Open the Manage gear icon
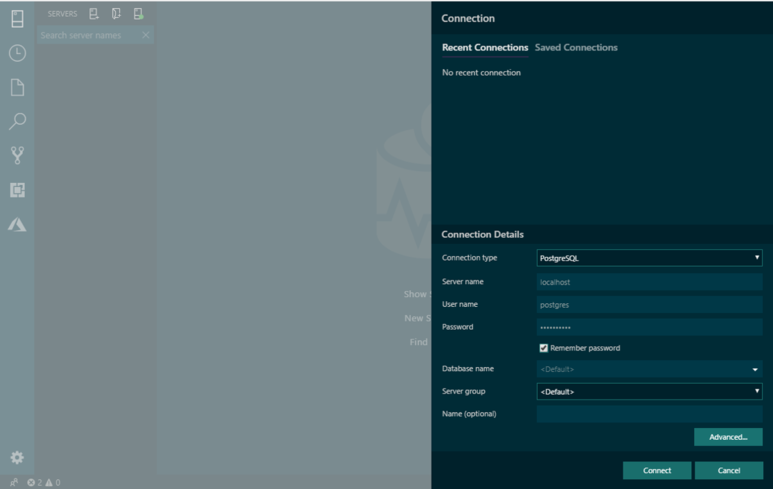The image size is (773, 489). pos(17,457)
